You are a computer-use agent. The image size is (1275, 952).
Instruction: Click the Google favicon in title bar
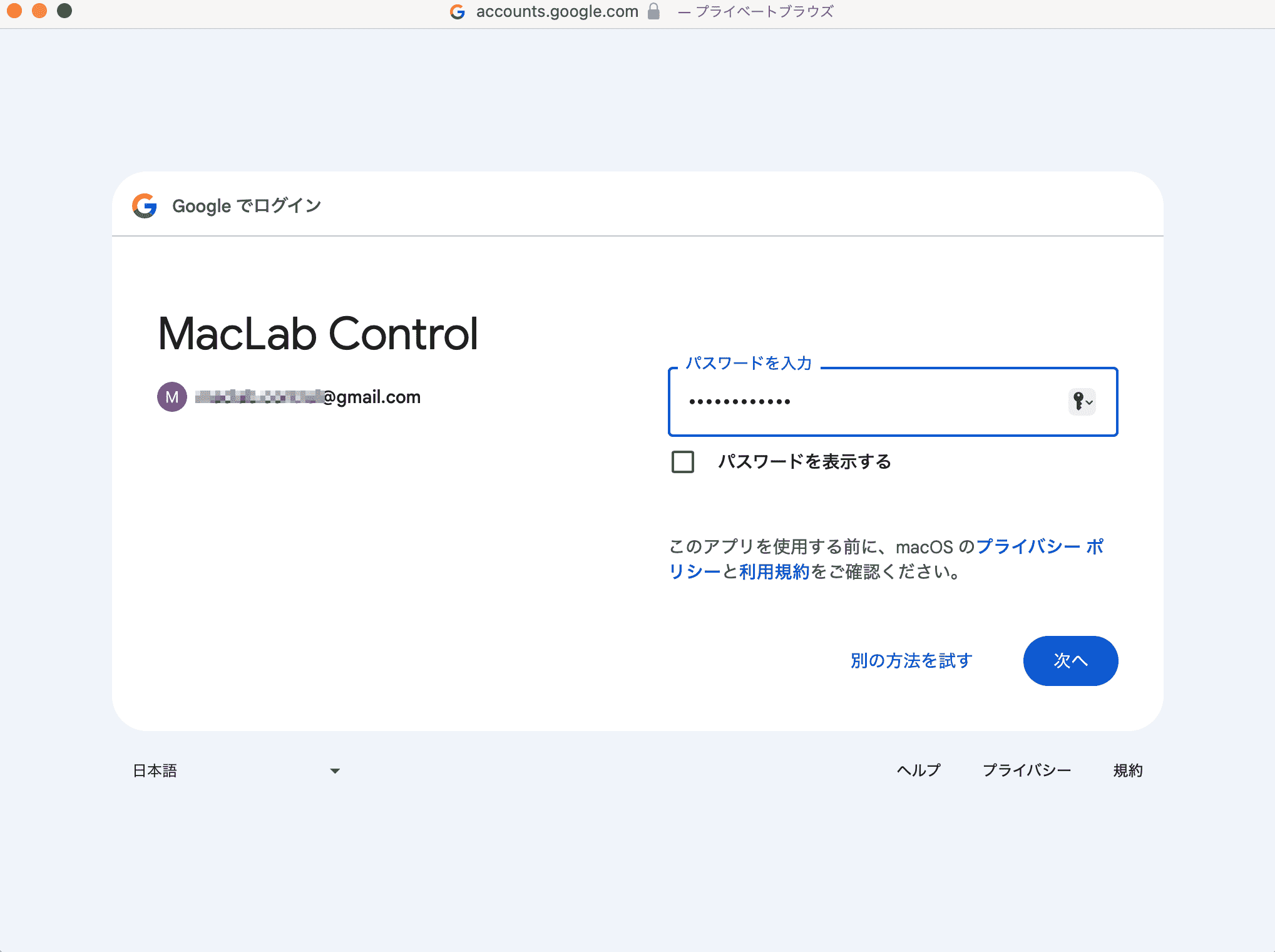coord(458,12)
